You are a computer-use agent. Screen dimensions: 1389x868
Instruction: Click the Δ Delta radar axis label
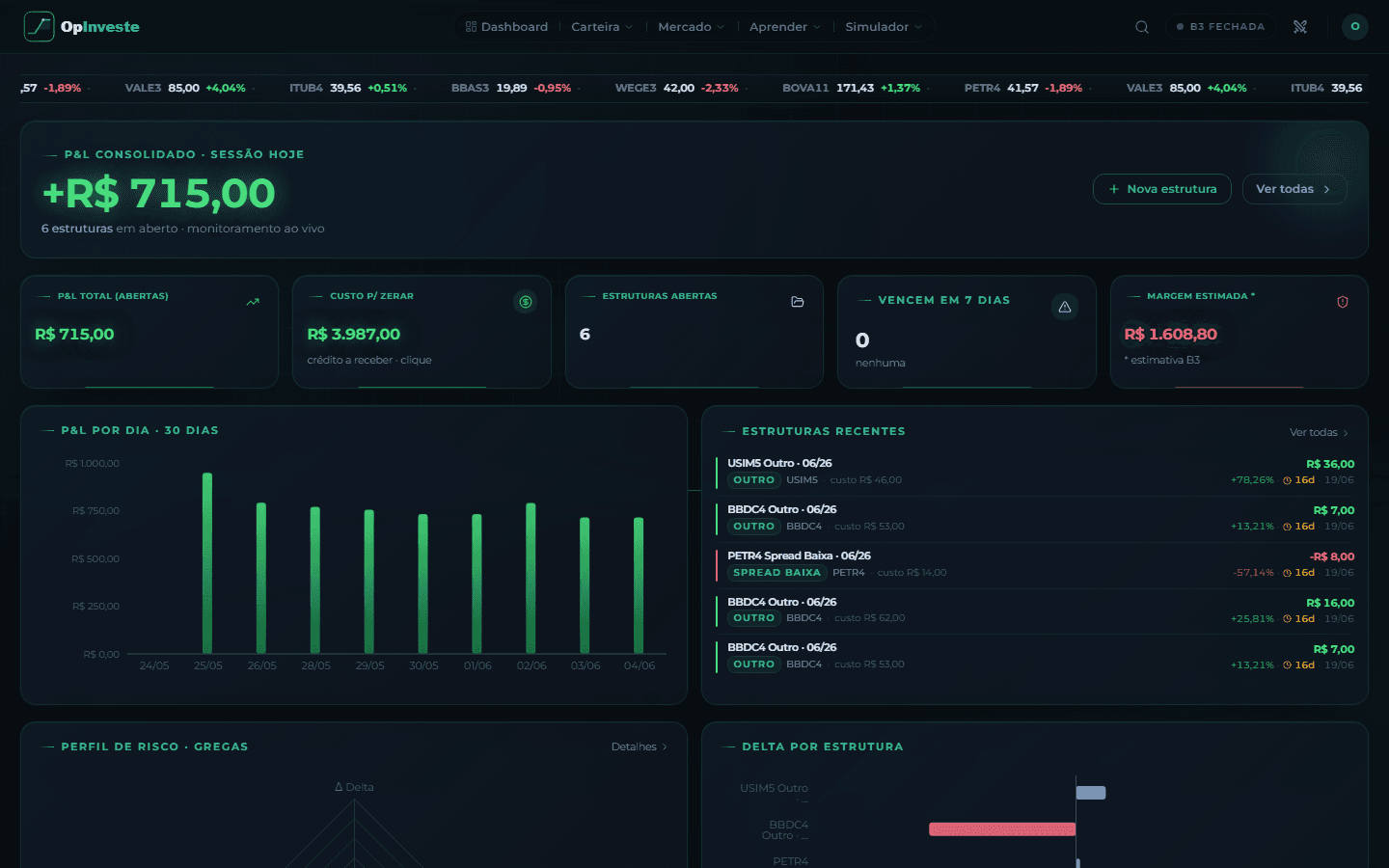point(354,787)
